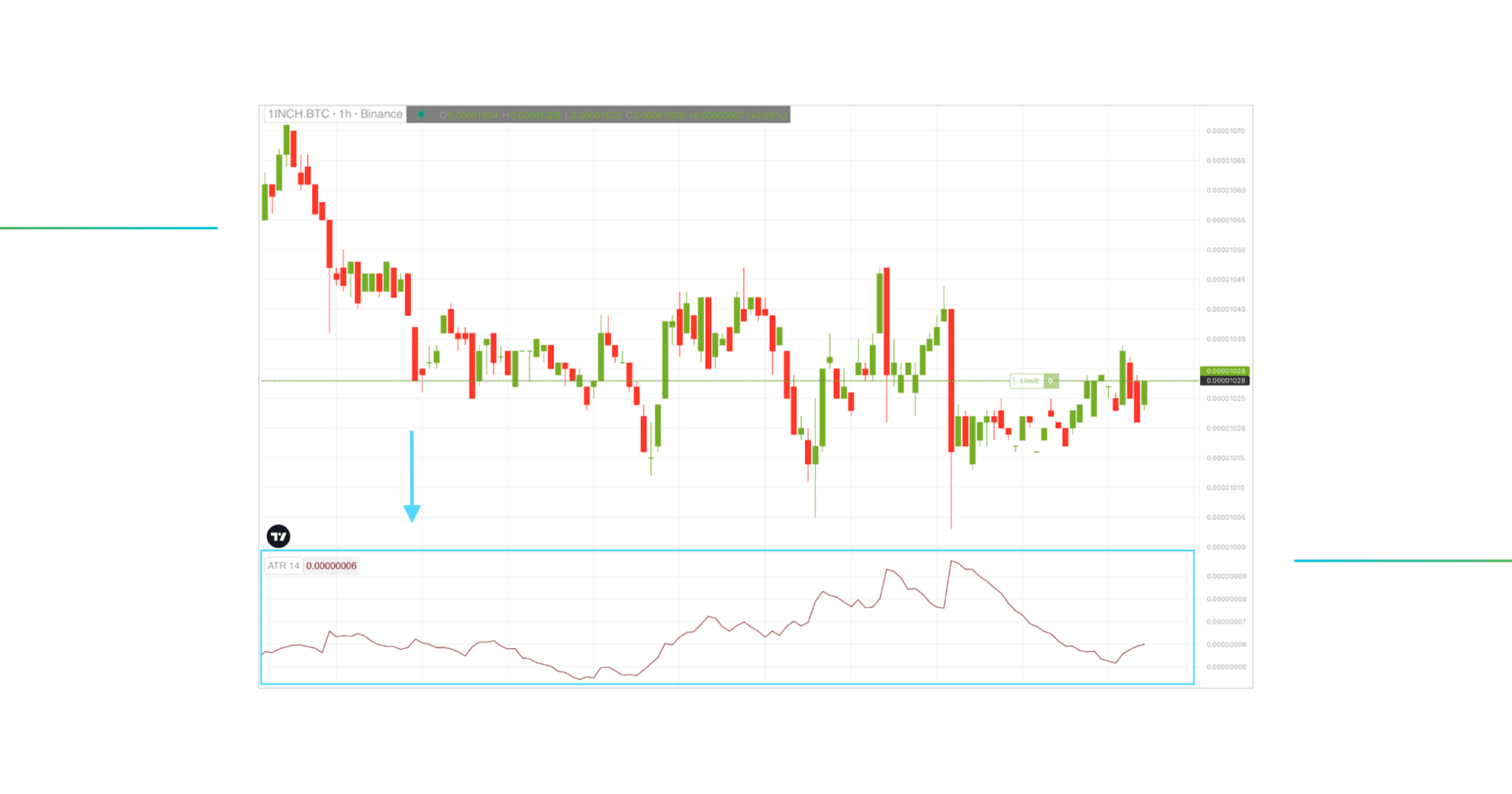Viewport: 1512px width, 794px height.
Task: Click the teal status dot in the legend
Action: pyautogui.click(x=421, y=114)
